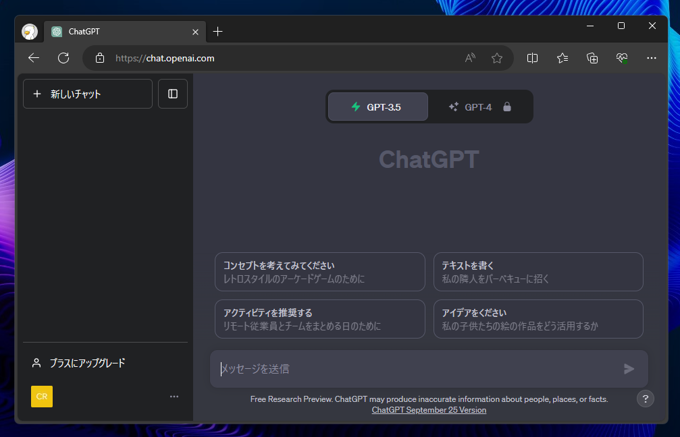
Task: Minimize the browser window
Action: [x=590, y=26]
